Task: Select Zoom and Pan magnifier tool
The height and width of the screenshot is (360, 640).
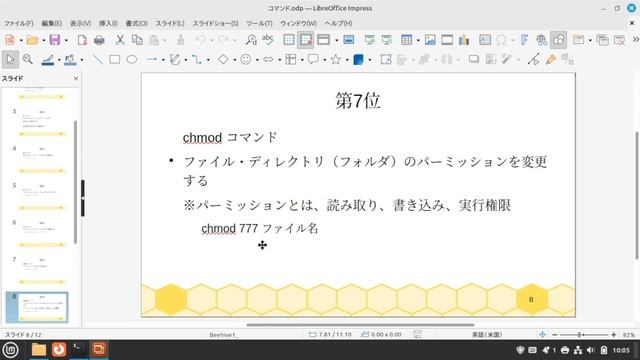Action: coord(28,60)
